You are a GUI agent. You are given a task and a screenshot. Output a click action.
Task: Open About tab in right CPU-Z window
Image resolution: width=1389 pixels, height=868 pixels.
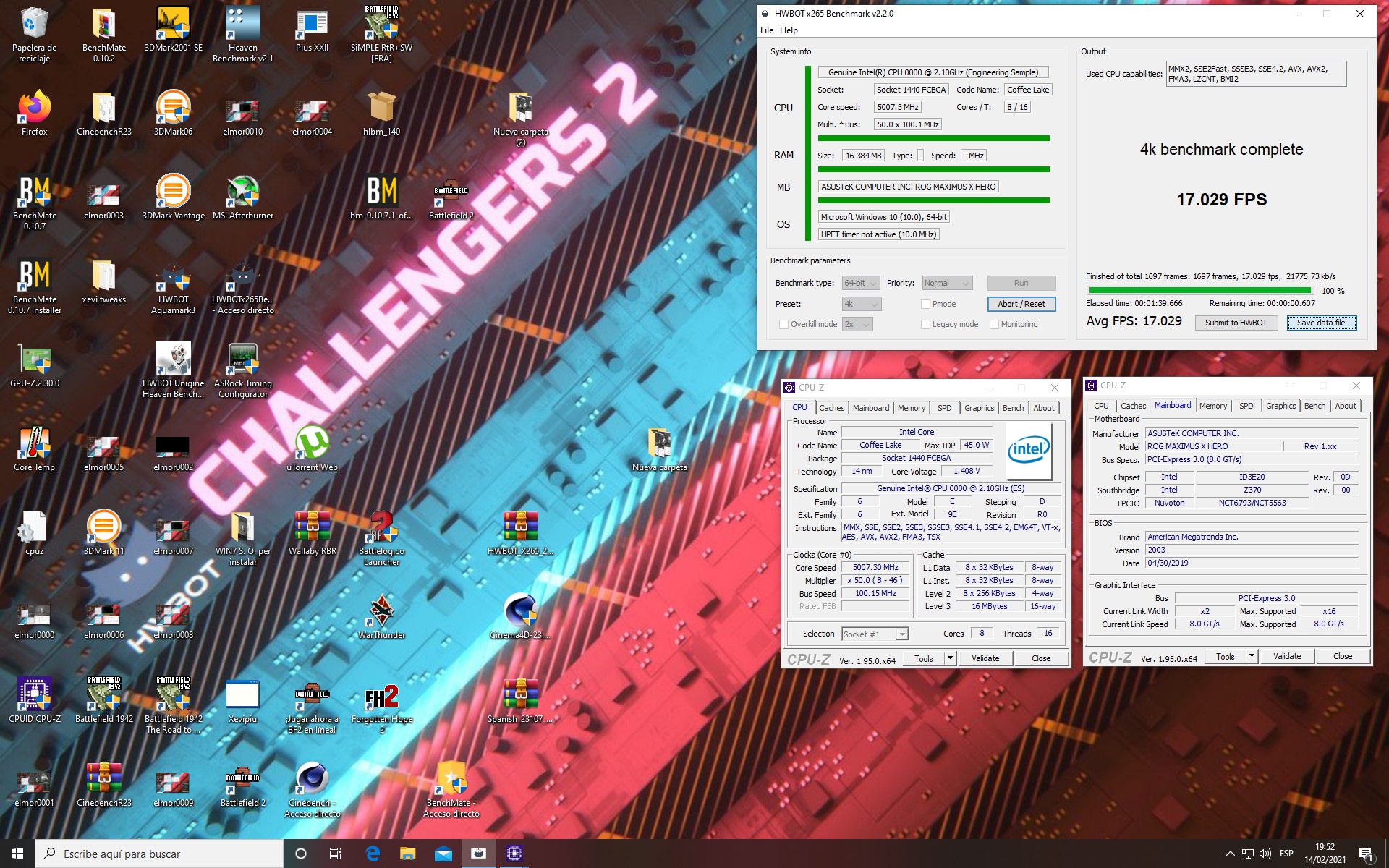[1346, 406]
